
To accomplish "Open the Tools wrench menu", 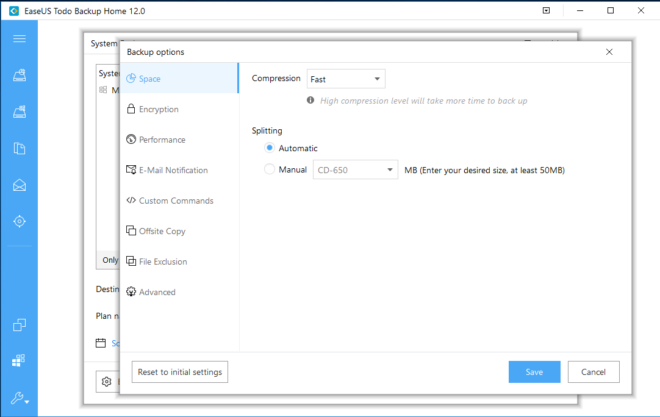I will [19, 398].
